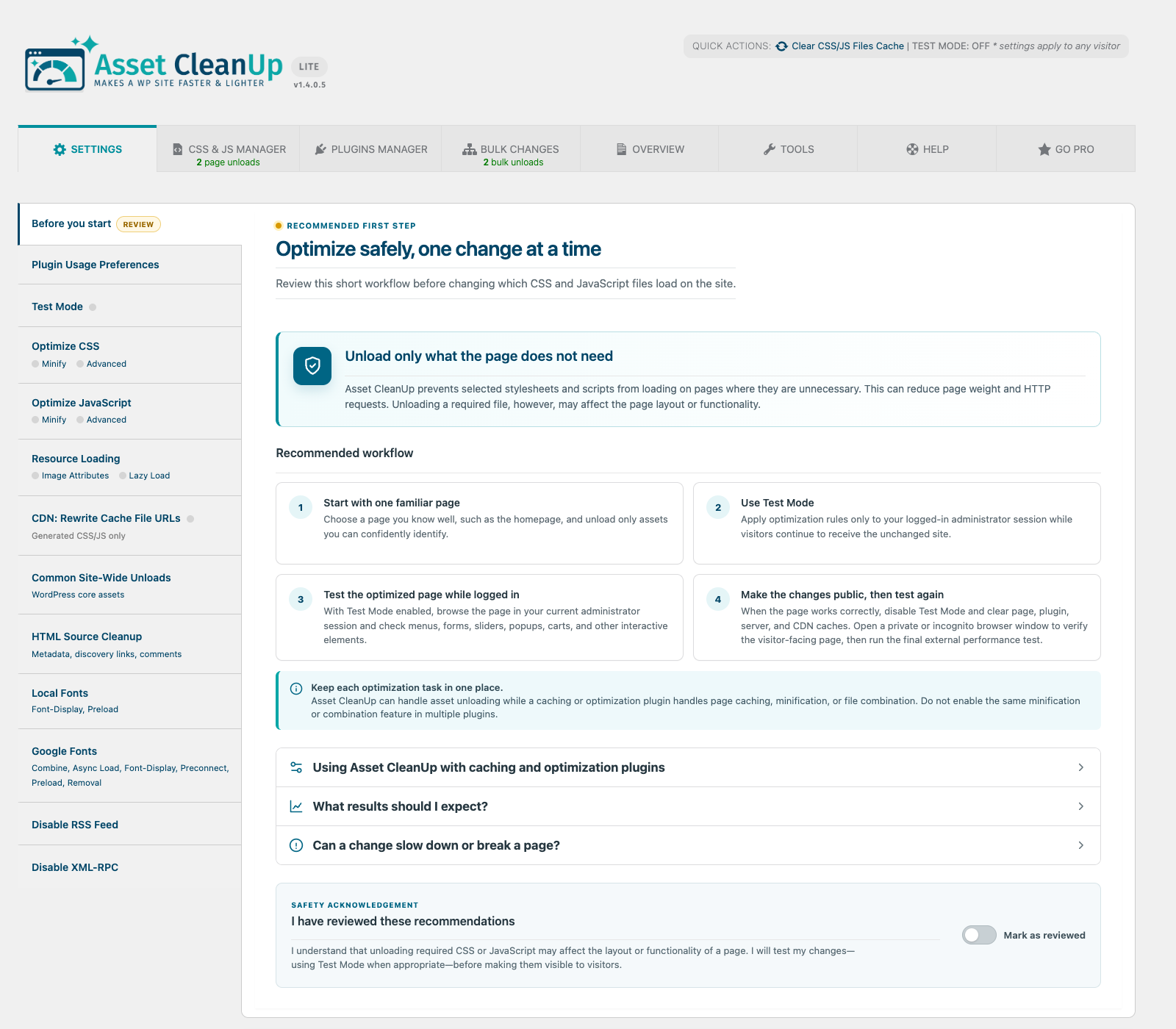Click the warning circle icon beside Can a change slow down
1176x1029 pixels.
point(296,845)
